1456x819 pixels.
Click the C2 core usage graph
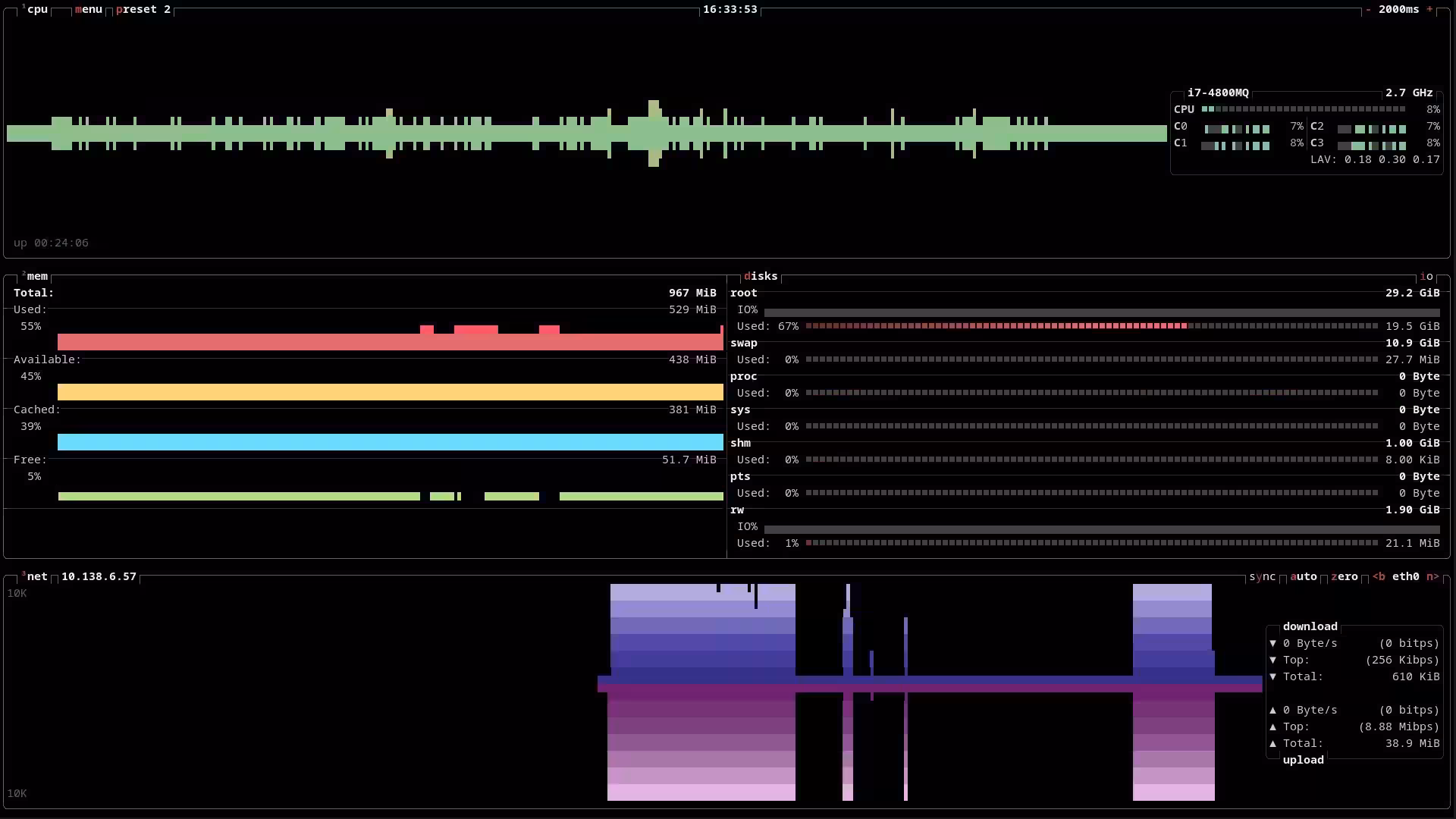1372,129
